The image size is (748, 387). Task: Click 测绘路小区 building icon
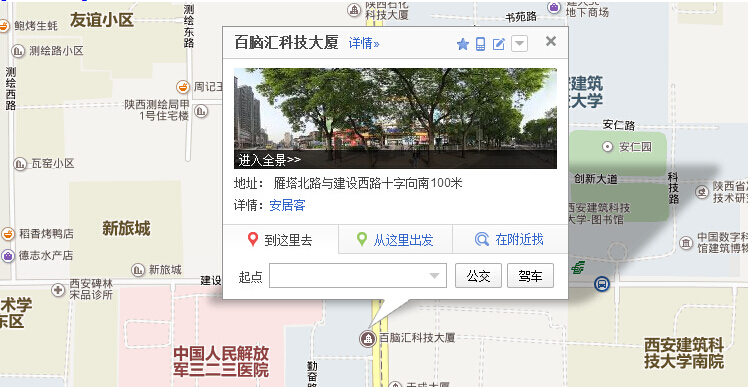tap(18, 51)
